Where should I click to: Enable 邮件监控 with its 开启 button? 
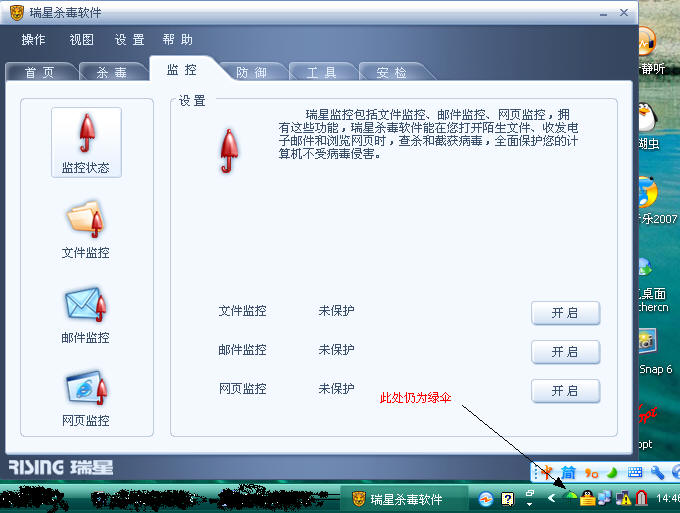pyautogui.click(x=566, y=352)
